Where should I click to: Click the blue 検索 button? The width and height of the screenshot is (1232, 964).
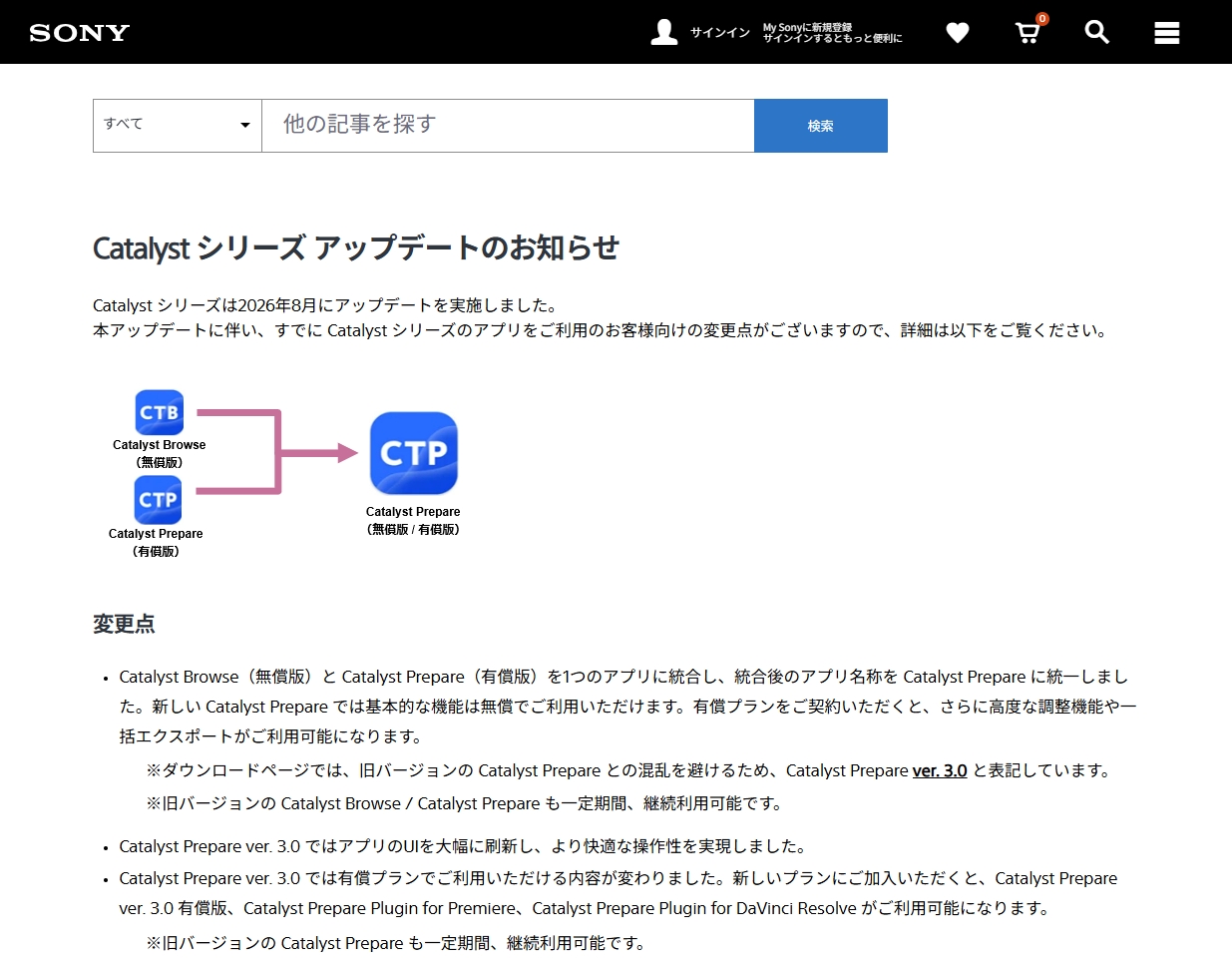[821, 126]
